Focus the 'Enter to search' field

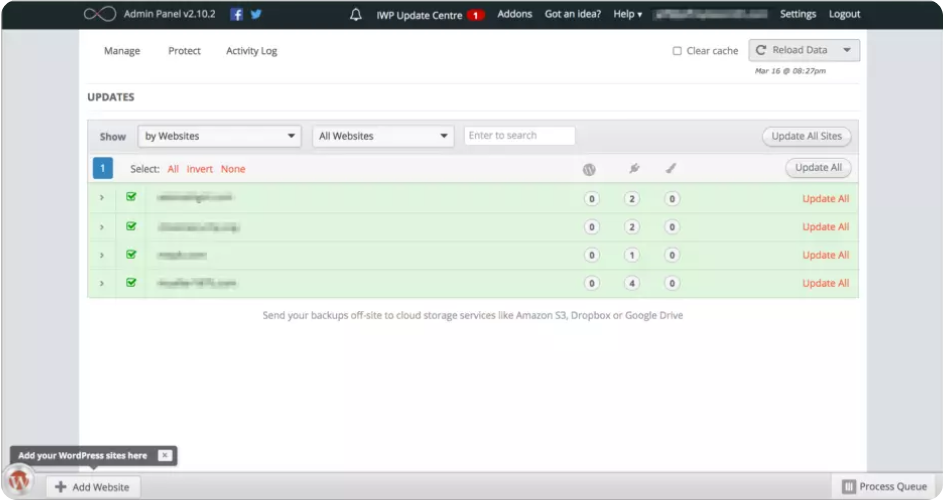click(520, 135)
